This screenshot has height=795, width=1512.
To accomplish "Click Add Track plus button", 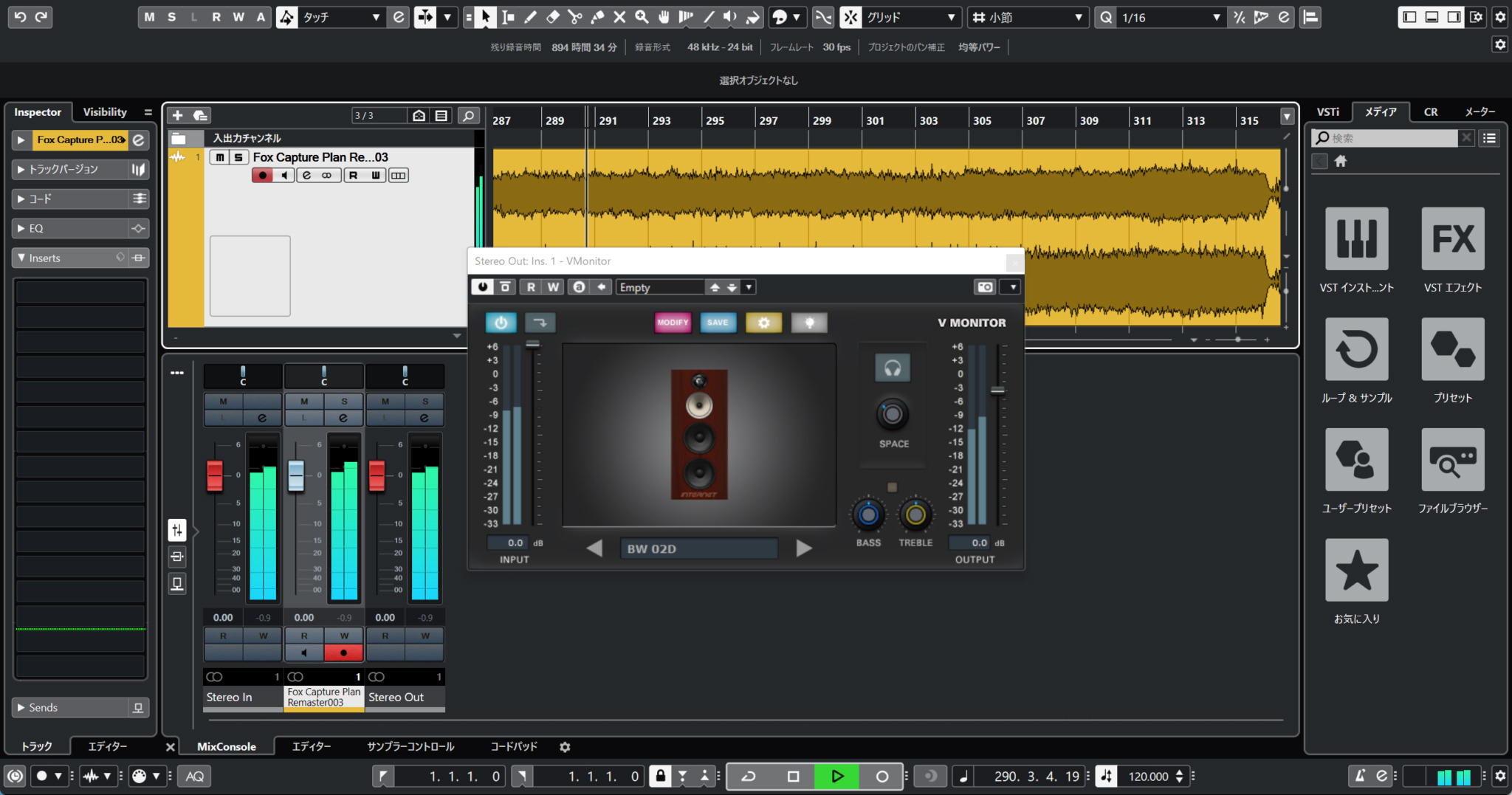I will pyautogui.click(x=177, y=115).
